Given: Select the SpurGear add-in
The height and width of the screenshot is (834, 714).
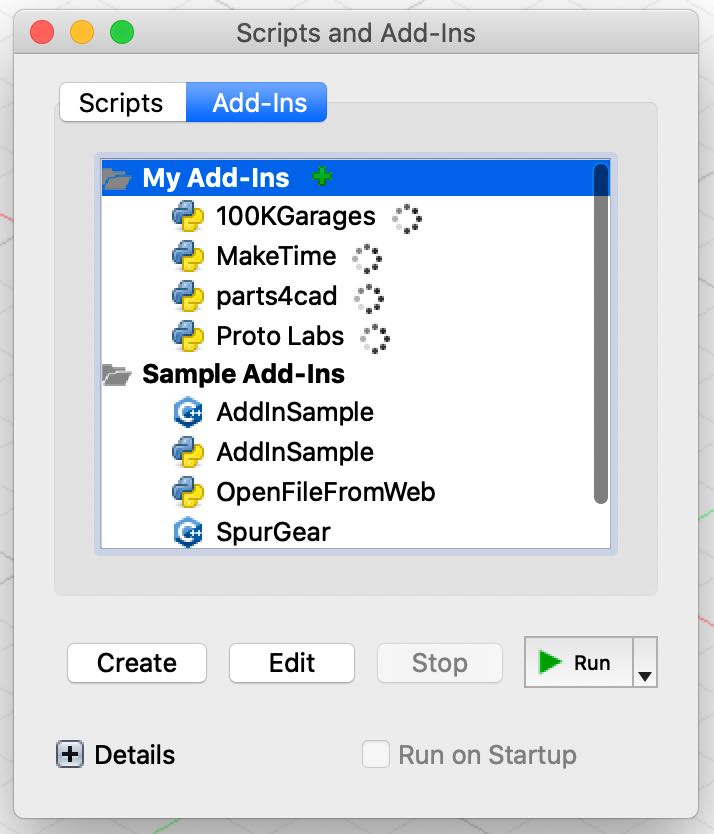Looking at the screenshot, I should pyautogui.click(x=273, y=532).
